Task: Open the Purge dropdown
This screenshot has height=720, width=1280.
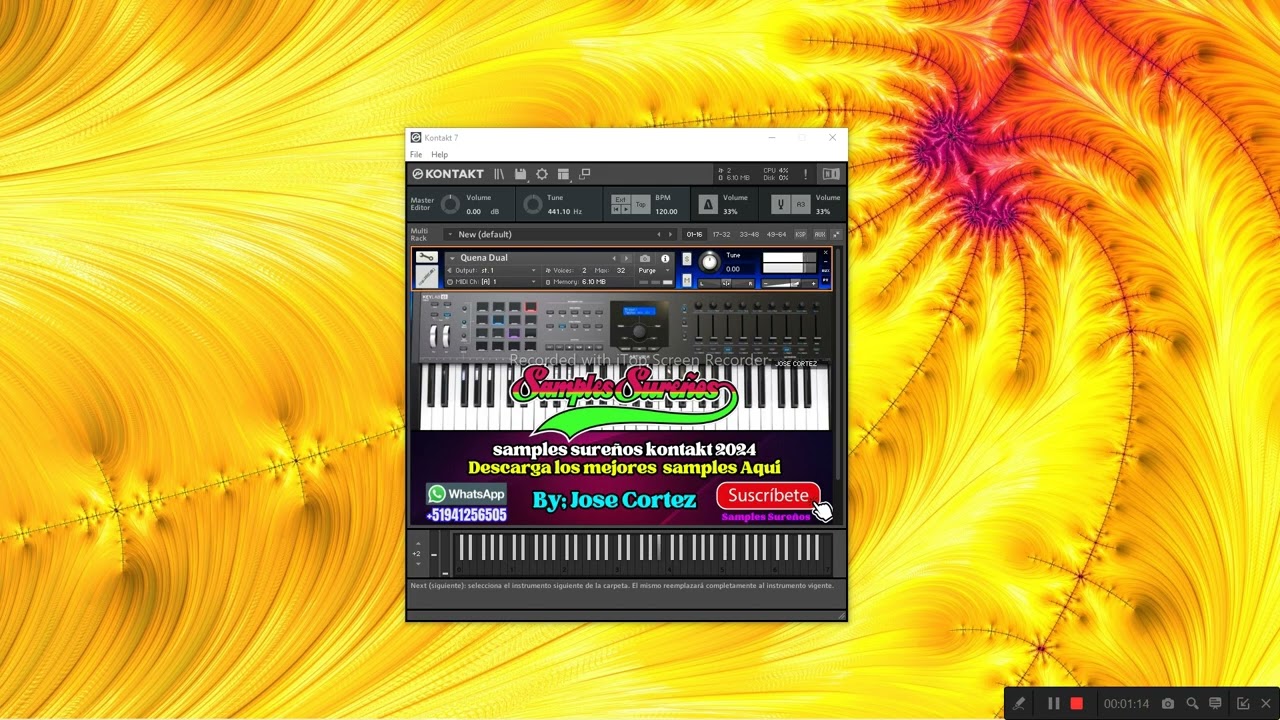Action: point(653,270)
